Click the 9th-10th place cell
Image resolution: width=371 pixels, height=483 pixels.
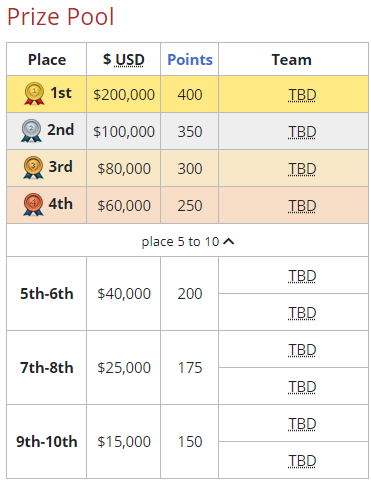coord(47,442)
